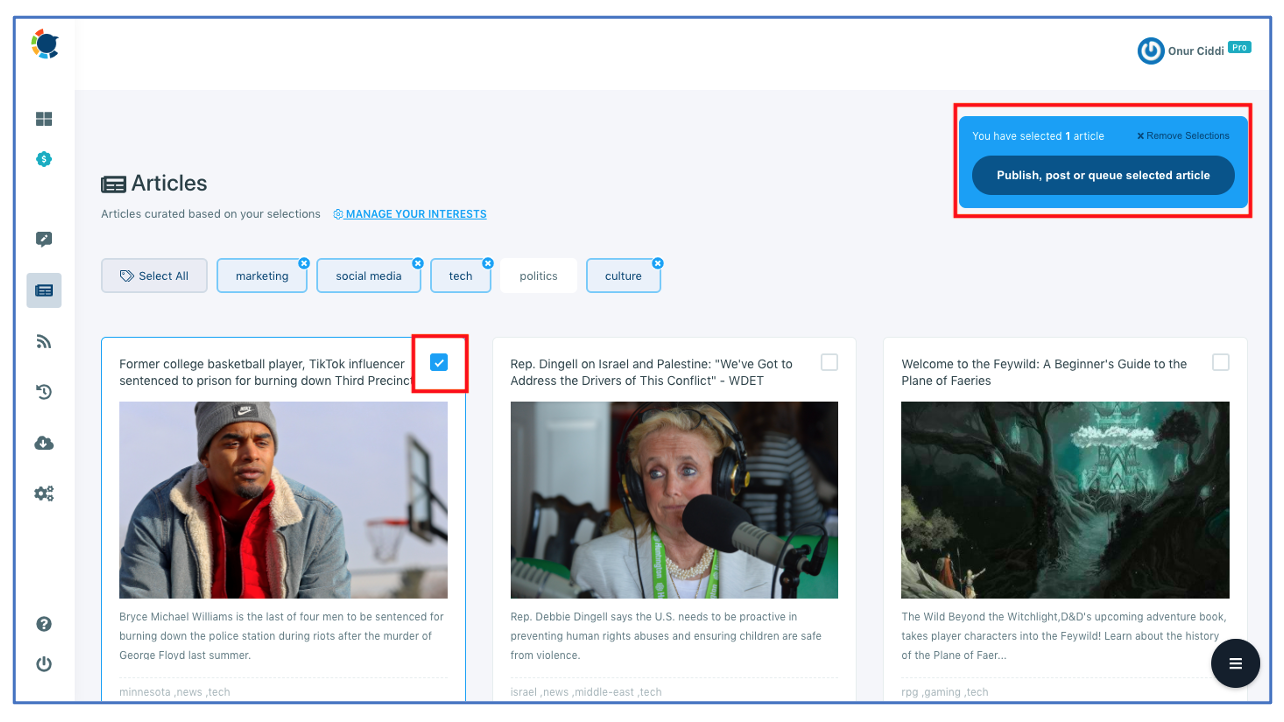Open the compose post icon in sidebar
The width and height of the screenshot is (1284, 722).
[x=44, y=239]
